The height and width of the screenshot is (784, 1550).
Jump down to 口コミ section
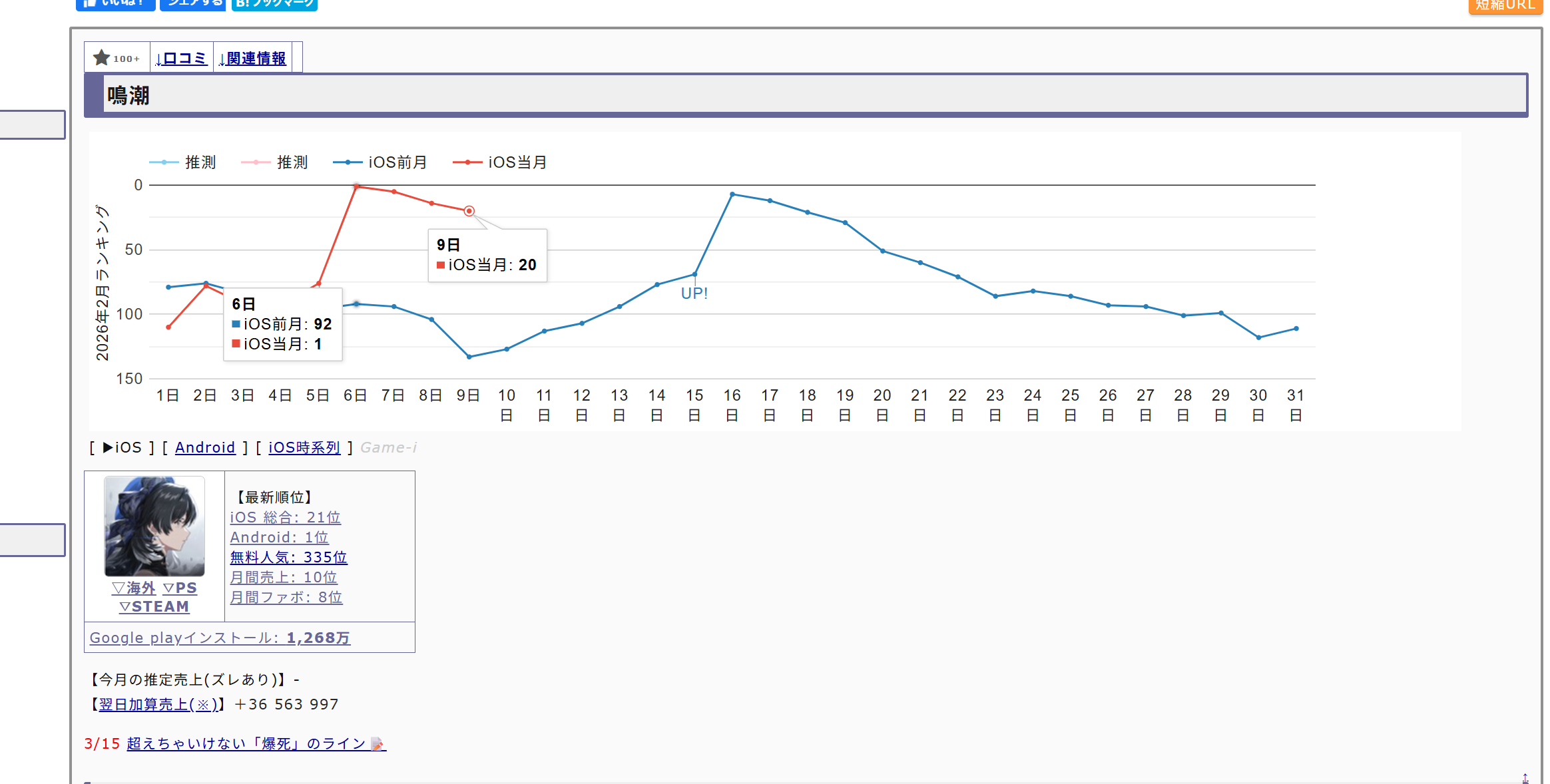click(181, 59)
